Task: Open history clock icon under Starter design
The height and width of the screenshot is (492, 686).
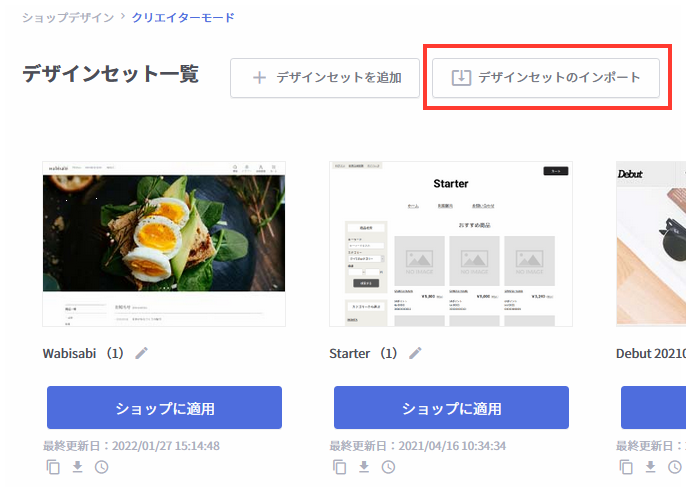Action: coord(388,467)
